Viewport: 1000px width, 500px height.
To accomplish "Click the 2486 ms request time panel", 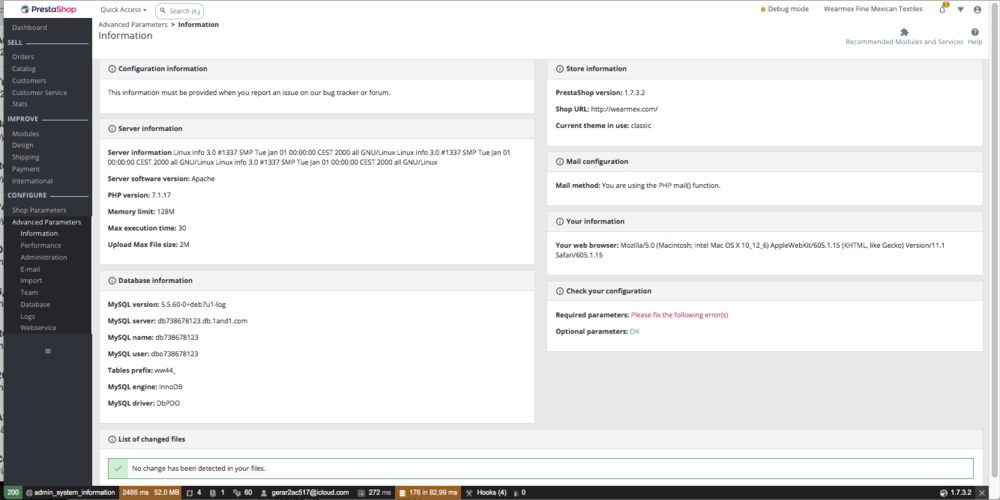I will pyautogui.click(x=134, y=492).
